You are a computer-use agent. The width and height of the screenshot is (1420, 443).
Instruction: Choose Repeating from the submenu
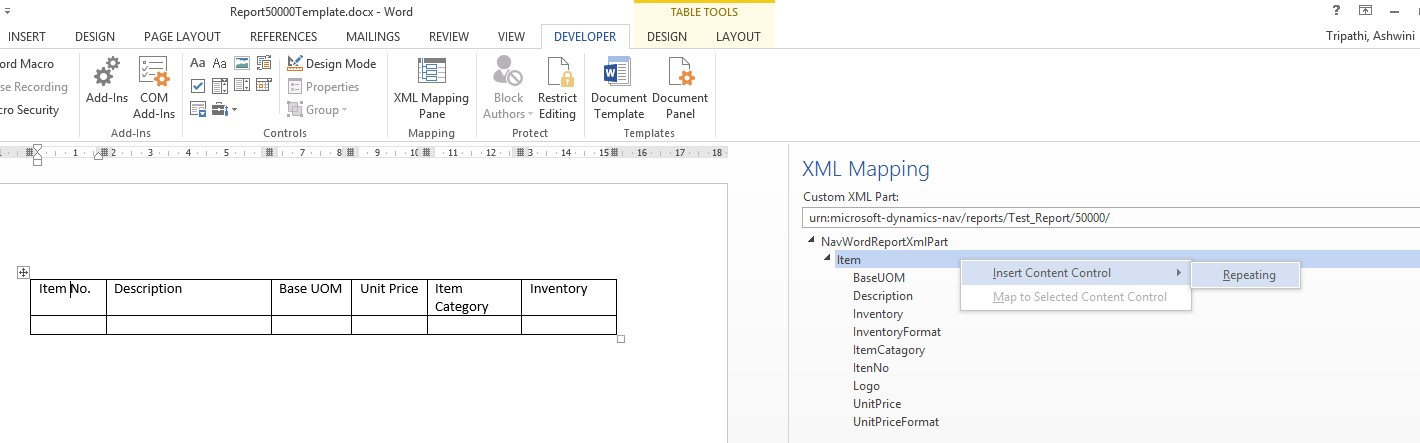1248,275
